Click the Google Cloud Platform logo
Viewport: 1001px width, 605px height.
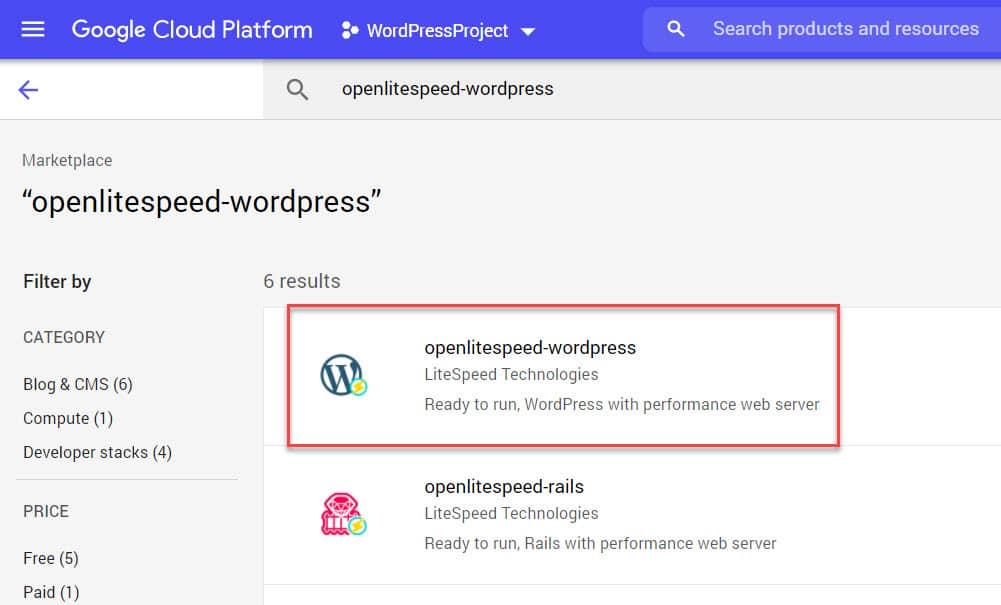pos(192,30)
